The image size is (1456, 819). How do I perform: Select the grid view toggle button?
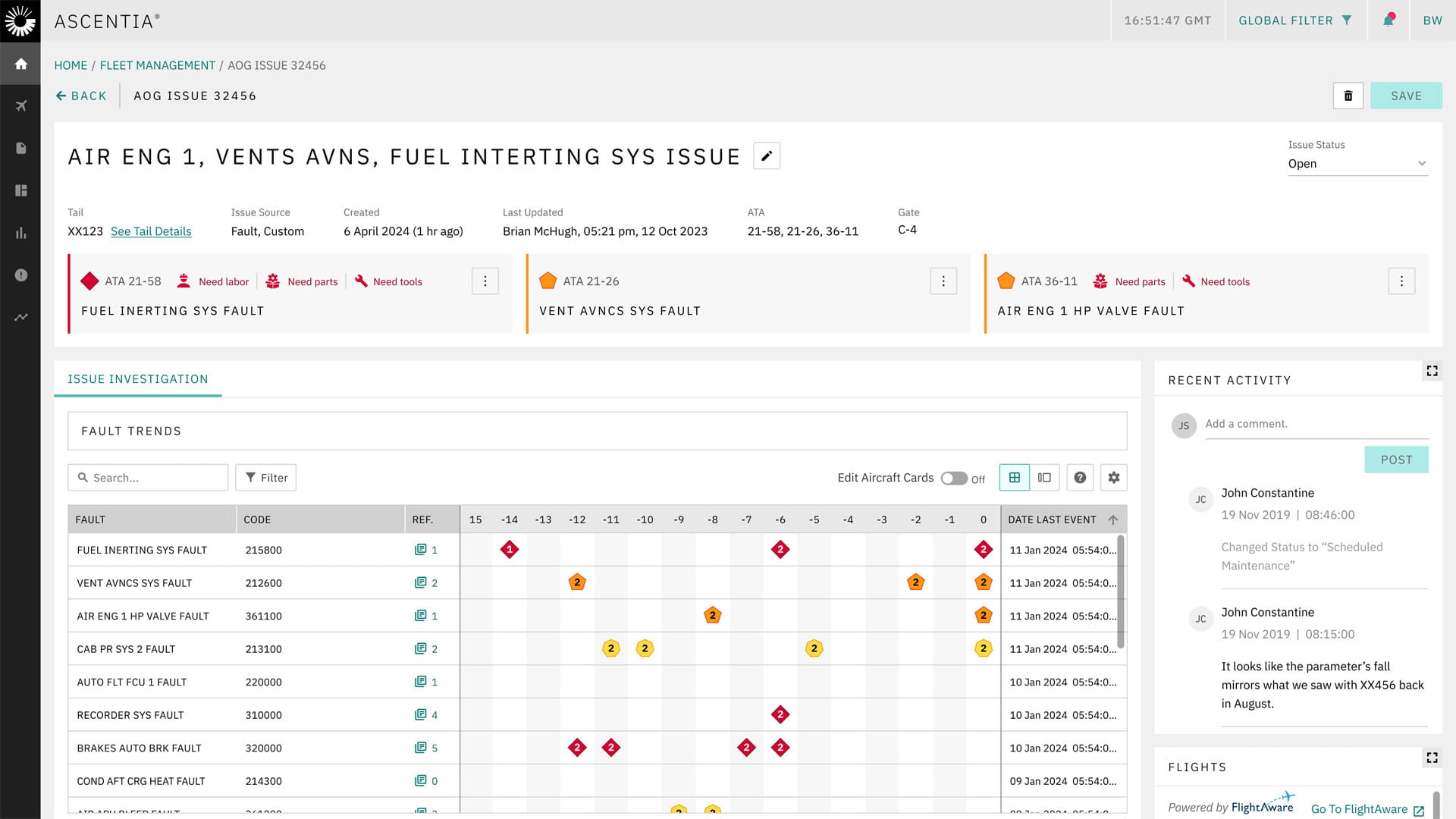1014,477
